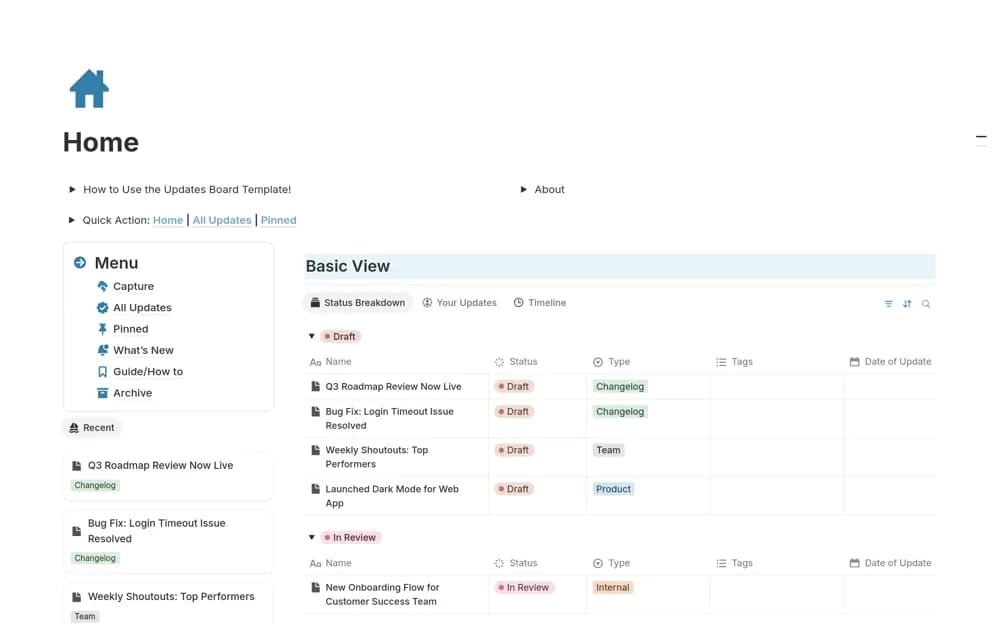Click the Pinned pushpin icon
The width and height of the screenshot is (1000, 624).
coord(102,329)
